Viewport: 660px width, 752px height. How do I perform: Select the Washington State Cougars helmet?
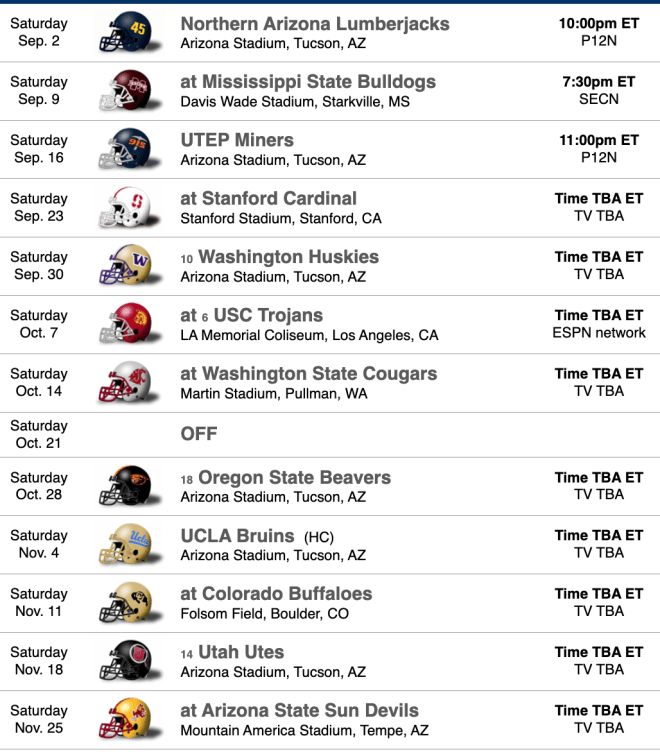click(129, 383)
